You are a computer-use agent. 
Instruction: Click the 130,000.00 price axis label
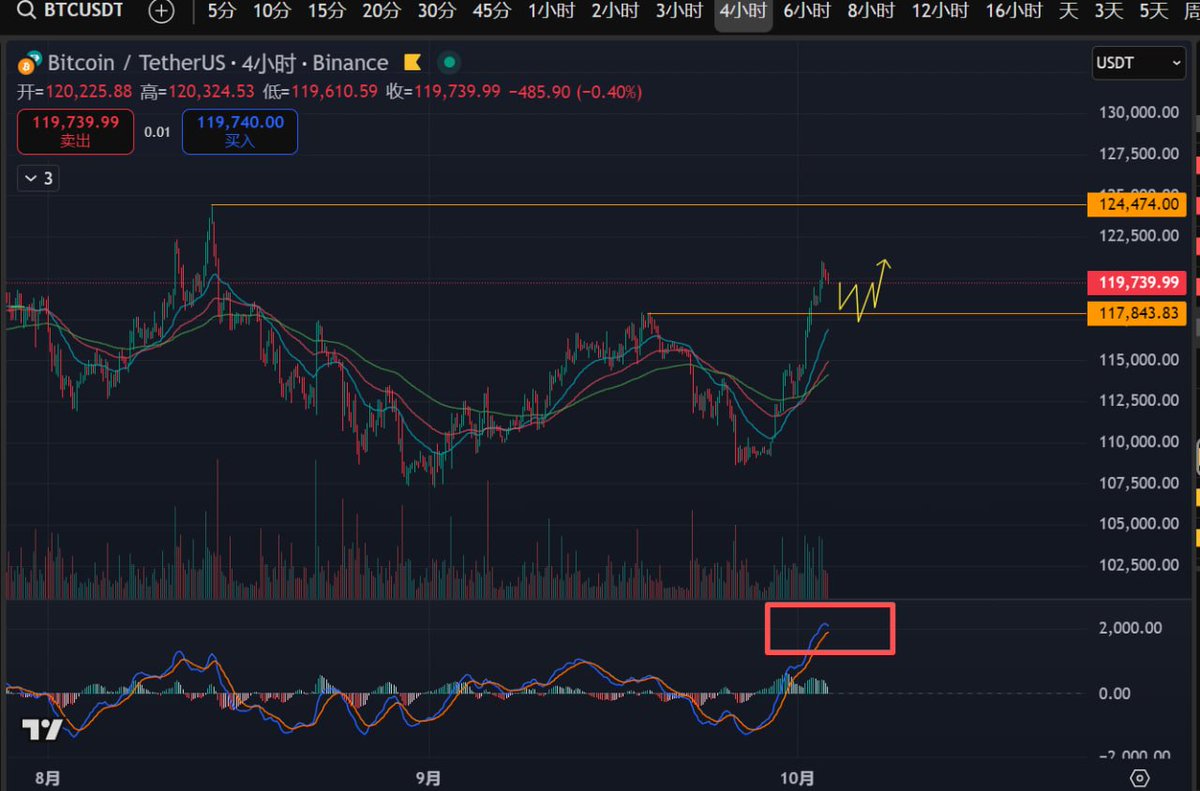pos(1137,112)
